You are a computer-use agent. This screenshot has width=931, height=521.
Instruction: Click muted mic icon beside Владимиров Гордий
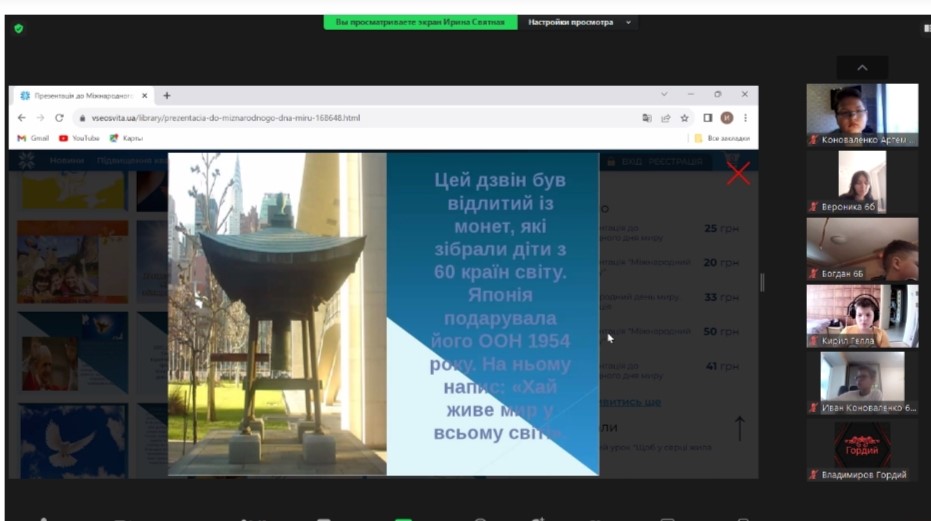click(813, 475)
